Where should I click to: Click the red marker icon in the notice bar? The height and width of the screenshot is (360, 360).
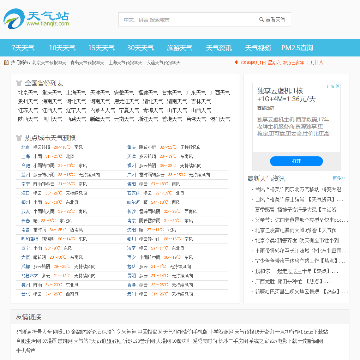[236, 62]
